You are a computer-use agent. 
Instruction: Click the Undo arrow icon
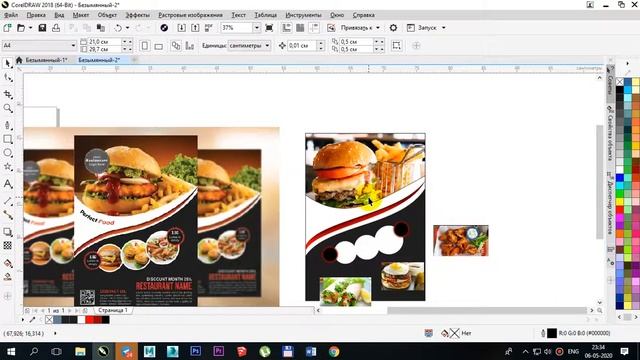point(118,28)
